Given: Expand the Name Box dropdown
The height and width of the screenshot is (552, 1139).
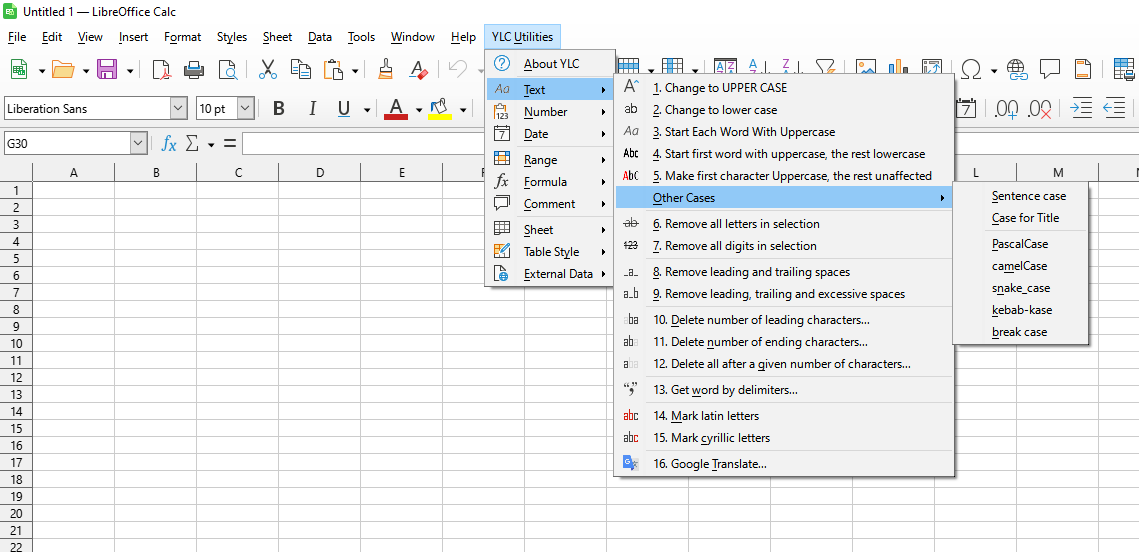Looking at the screenshot, I should coord(138,144).
